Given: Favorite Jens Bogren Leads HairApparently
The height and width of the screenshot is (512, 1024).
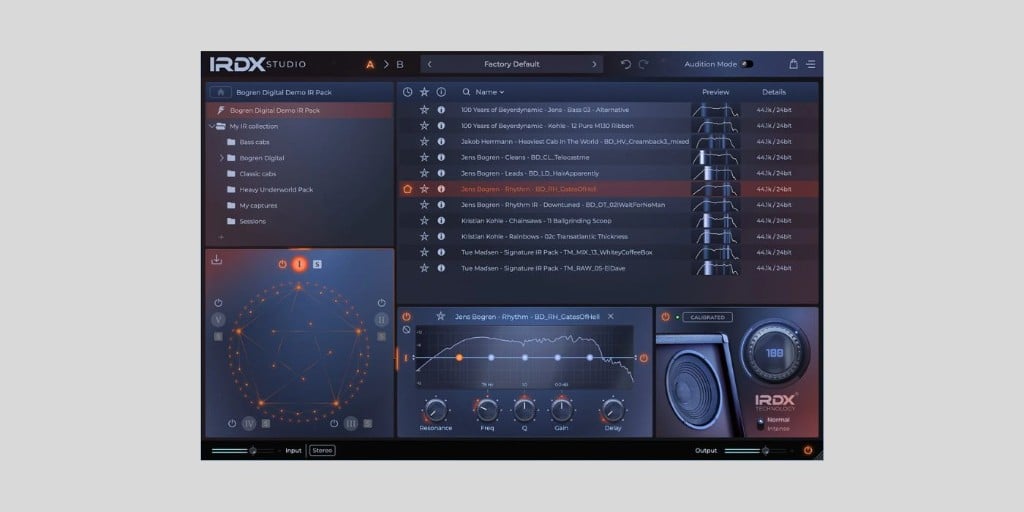Looking at the screenshot, I should click(x=424, y=173).
